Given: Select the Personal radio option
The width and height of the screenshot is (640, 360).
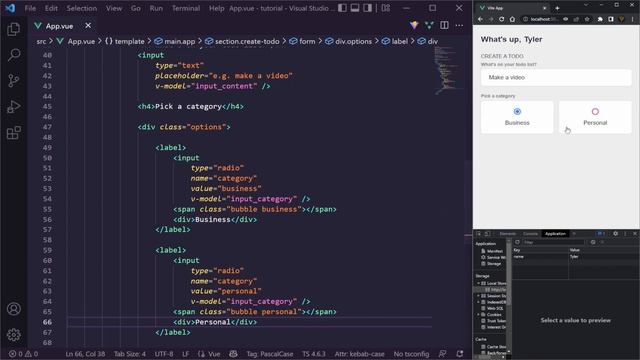Looking at the screenshot, I should (x=595, y=111).
